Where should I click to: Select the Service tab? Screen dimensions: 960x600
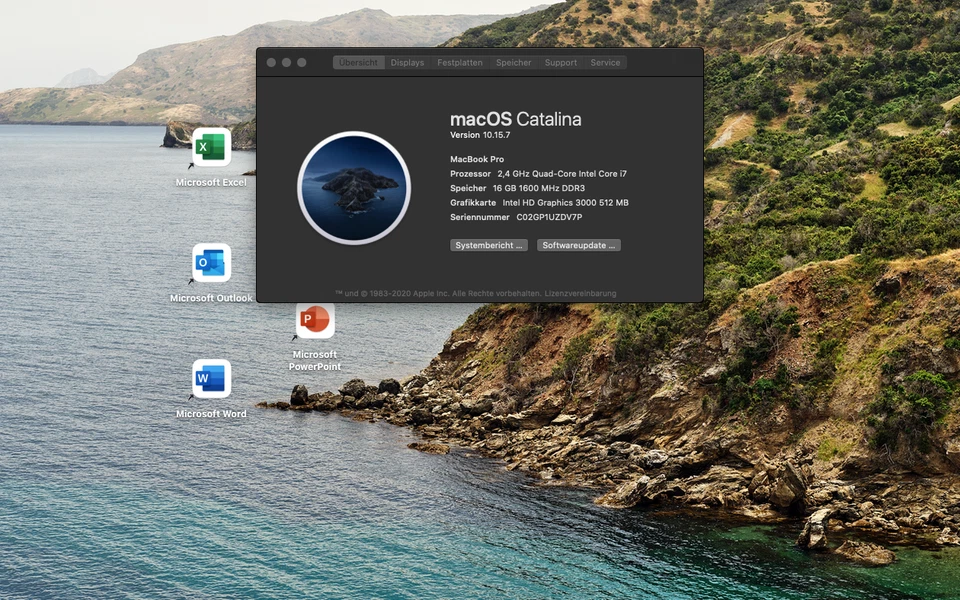tap(605, 62)
